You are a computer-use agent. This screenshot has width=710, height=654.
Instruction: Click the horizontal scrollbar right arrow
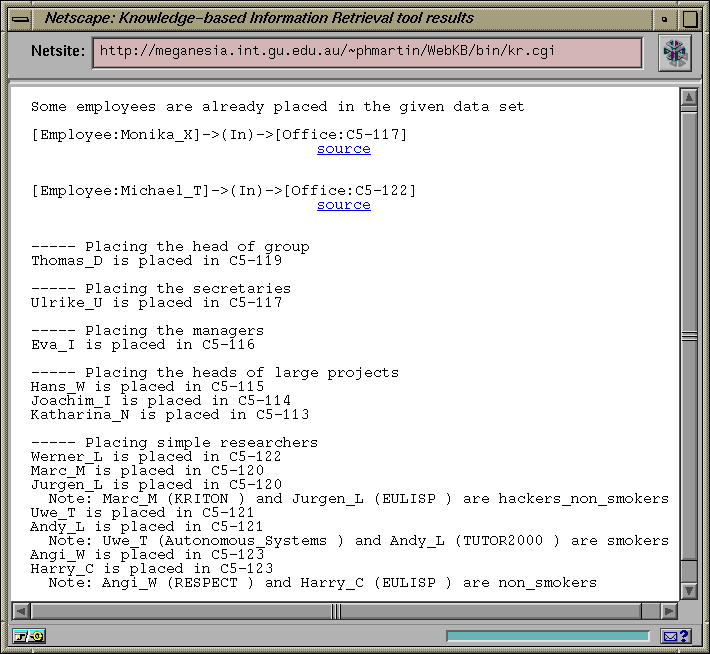[670, 609]
